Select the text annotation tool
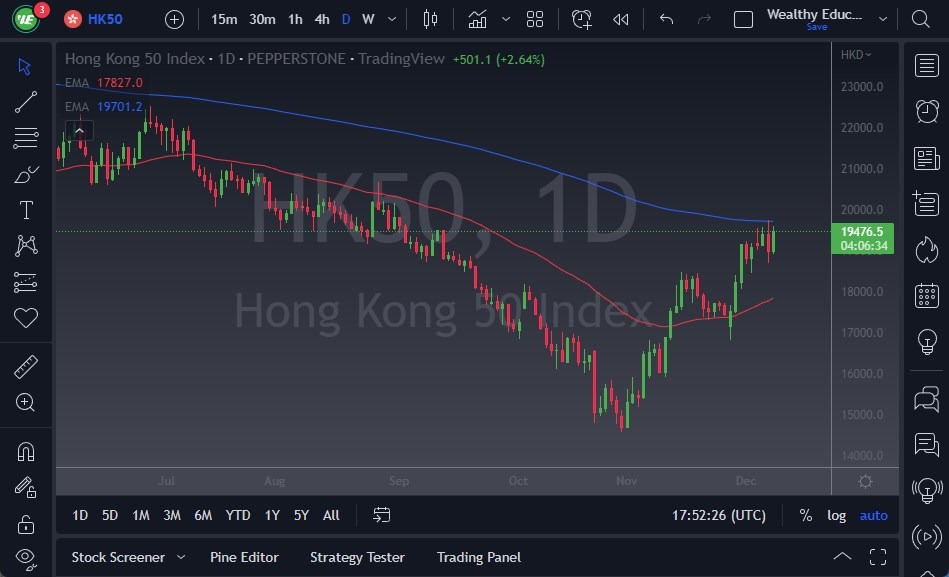Image resolution: width=949 pixels, height=577 pixels. [25, 210]
